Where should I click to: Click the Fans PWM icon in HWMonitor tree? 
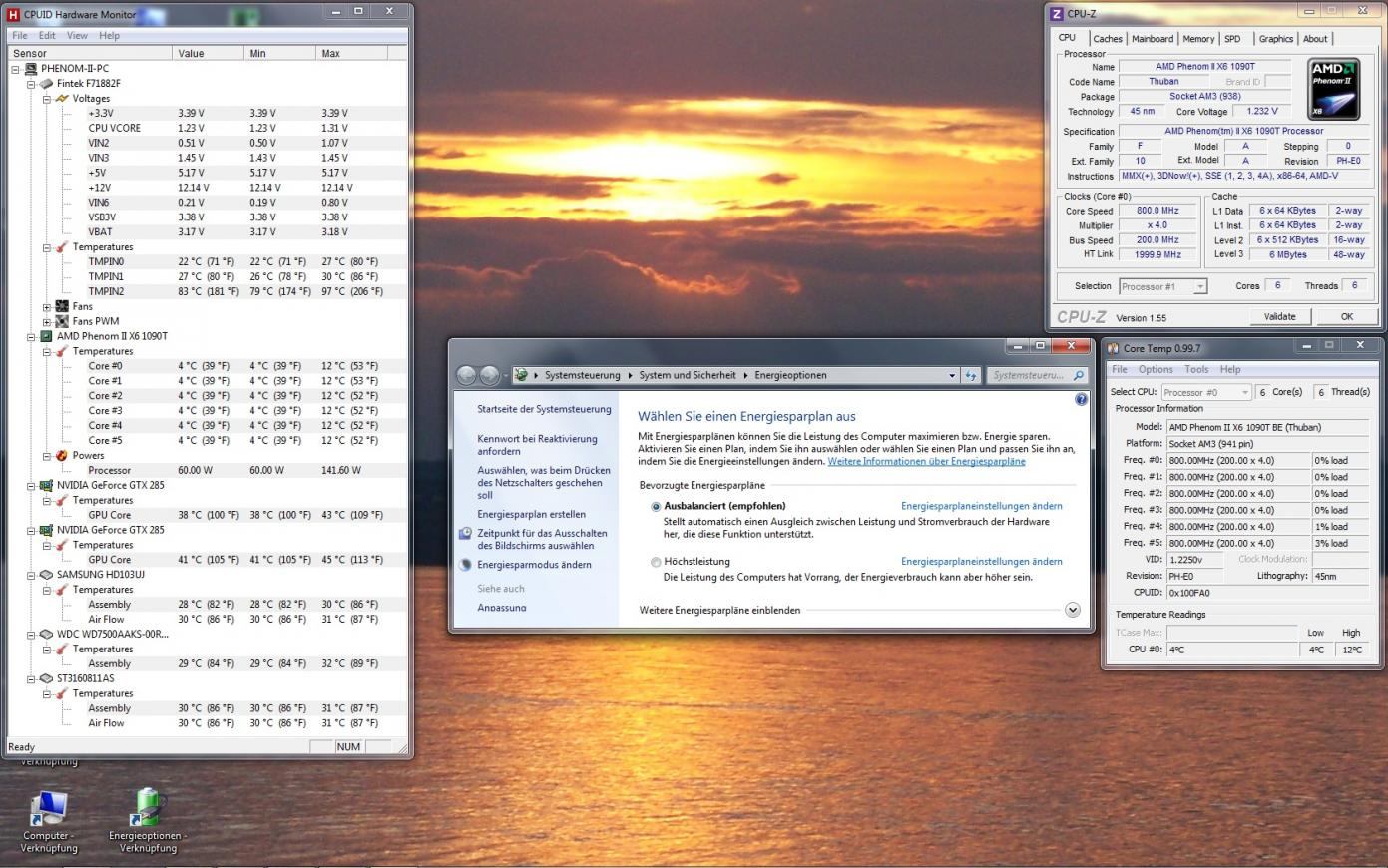pos(62,321)
